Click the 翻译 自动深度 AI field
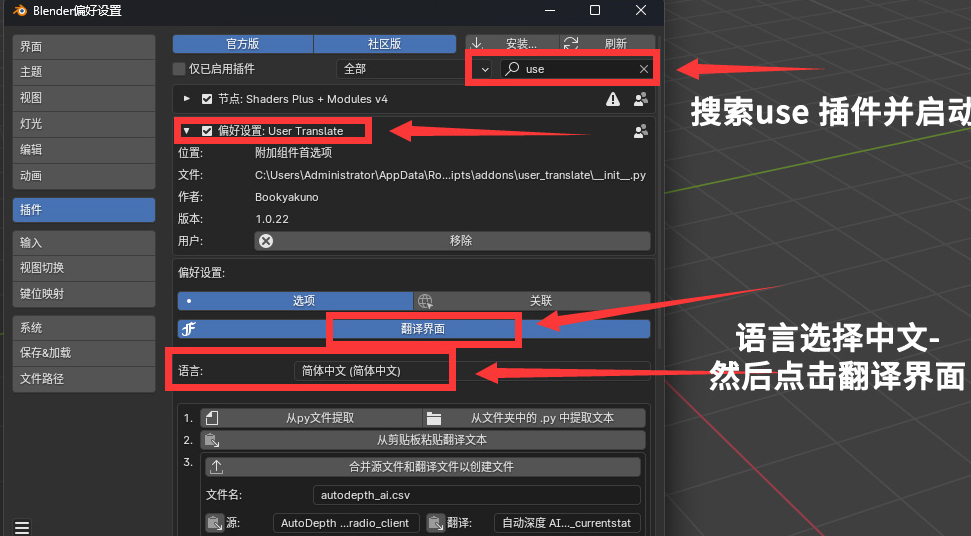This screenshot has height=536, width=971. tap(567, 523)
